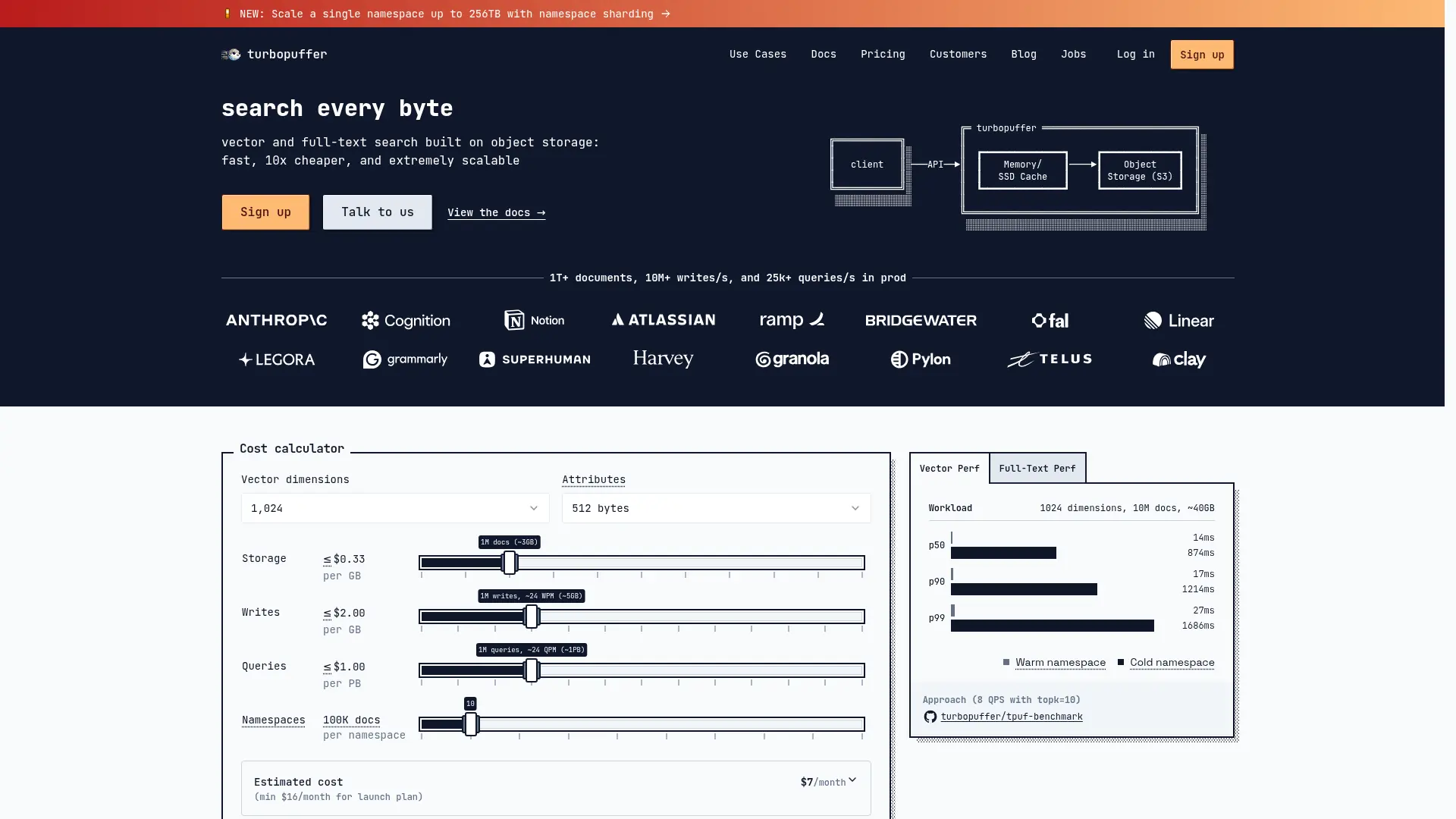Switch to the Full-Text Perf tab
This screenshot has height=819, width=1456.
pyautogui.click(x=1037, y=469)
